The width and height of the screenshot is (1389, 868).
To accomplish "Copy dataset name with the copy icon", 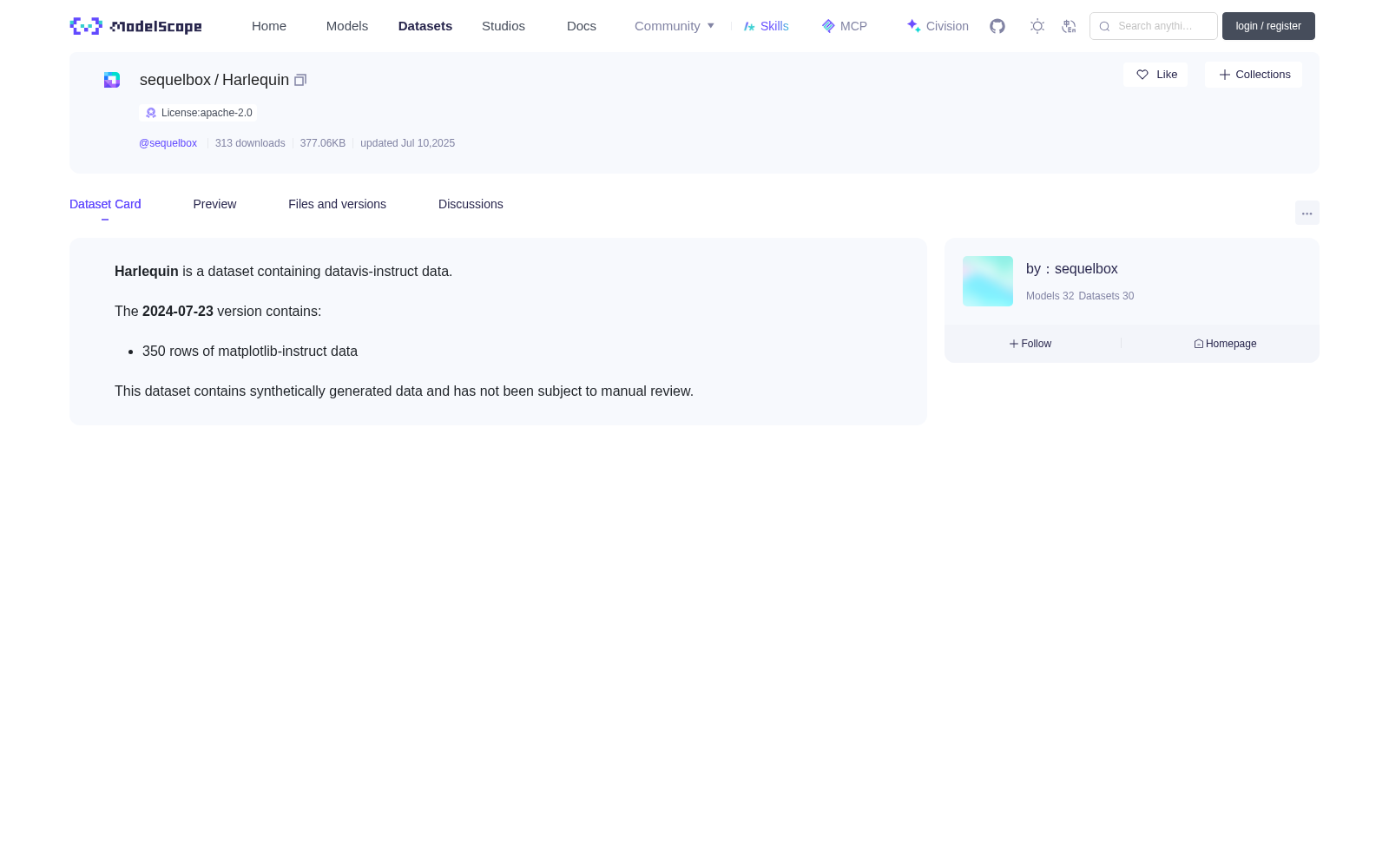I will point(300,80).
